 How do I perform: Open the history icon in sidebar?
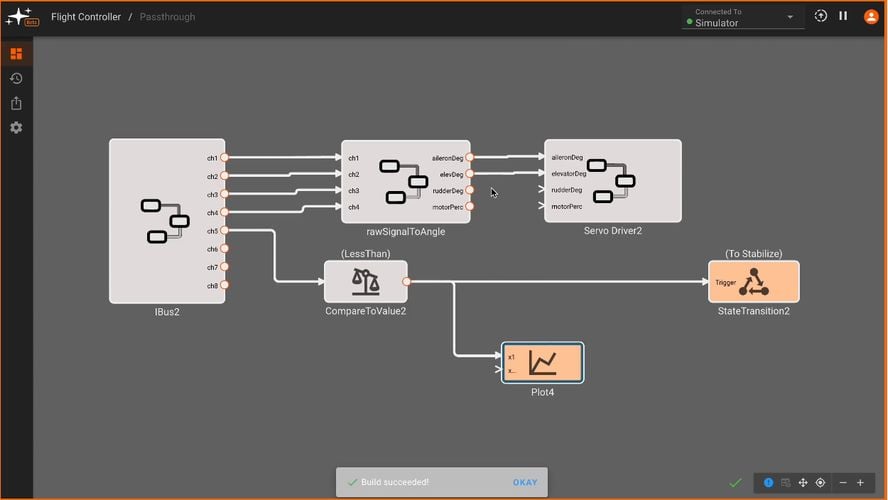pos(16,78)
